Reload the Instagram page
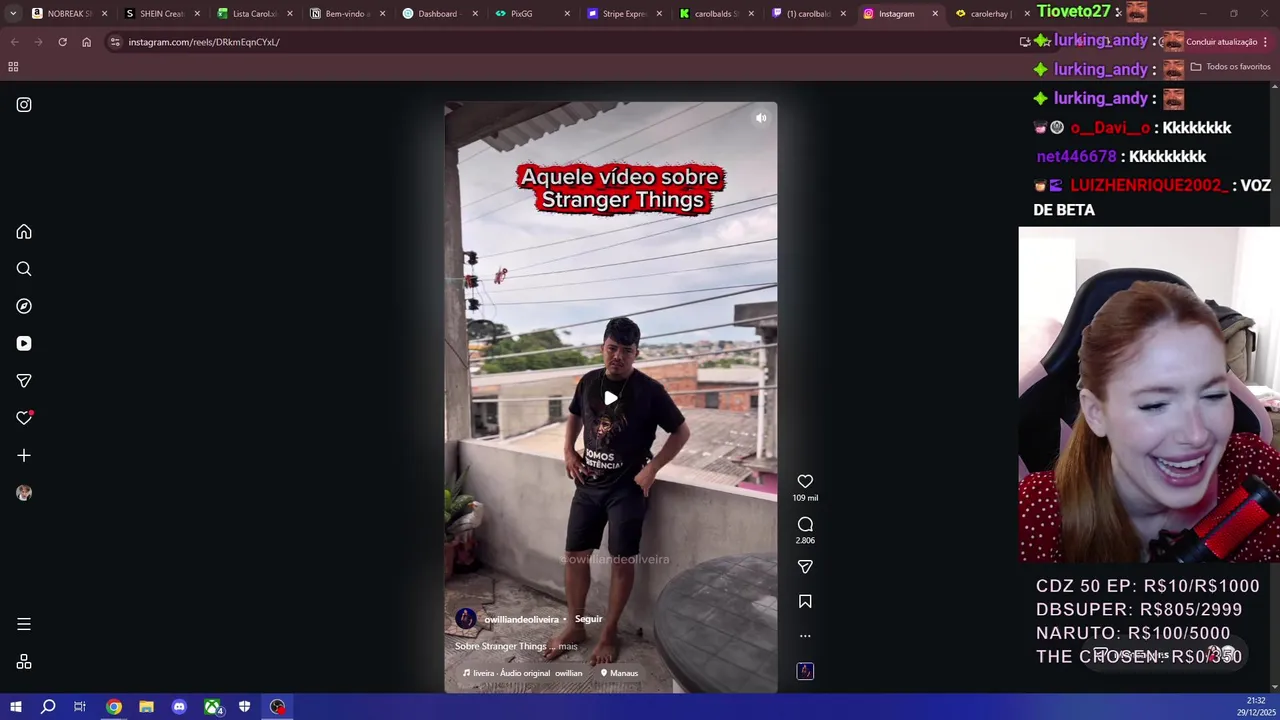The width and height of the screenshot is (1280, 720). pos(62,42)
